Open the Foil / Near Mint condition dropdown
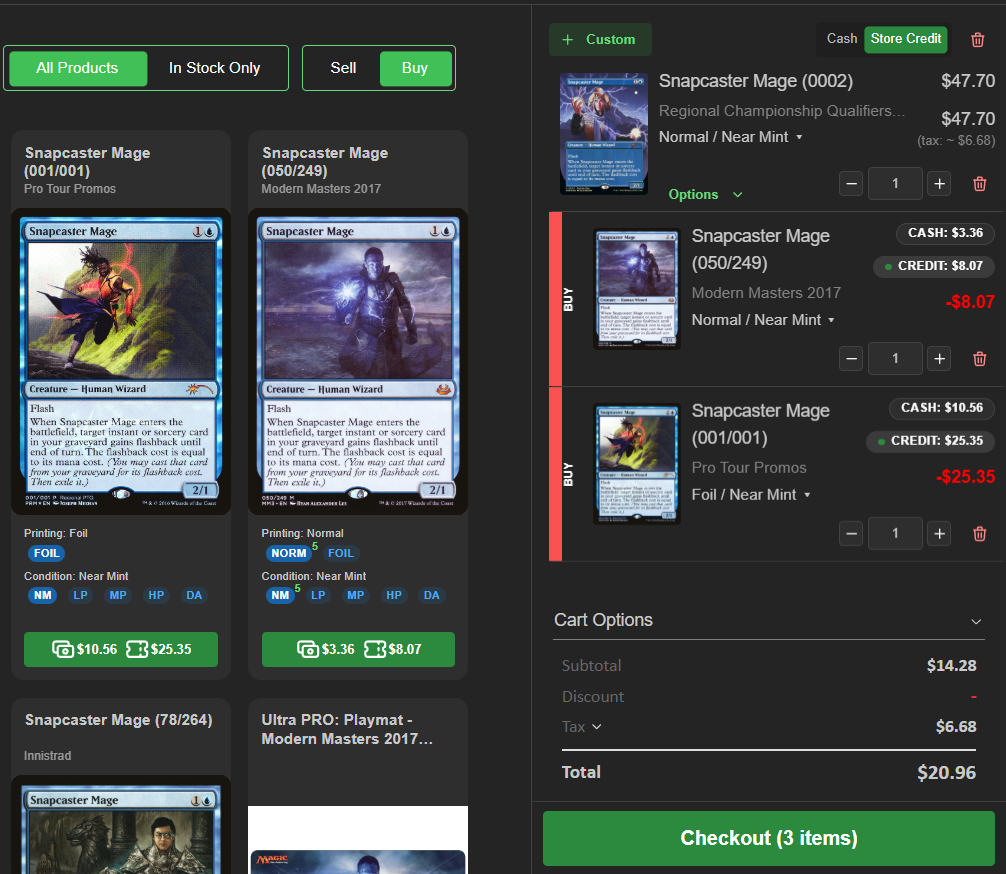The height and width of the screenshot is (874, 1006). pos(751,495)
